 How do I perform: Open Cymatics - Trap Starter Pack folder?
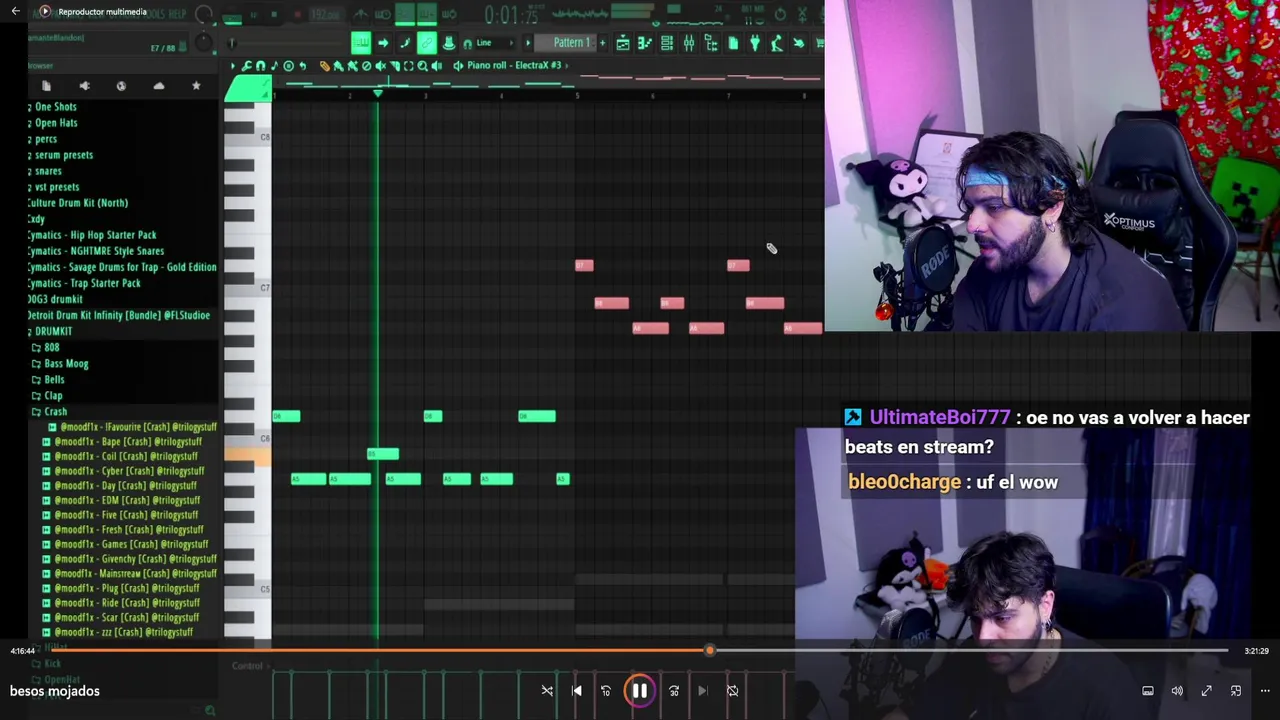(85, 283)
